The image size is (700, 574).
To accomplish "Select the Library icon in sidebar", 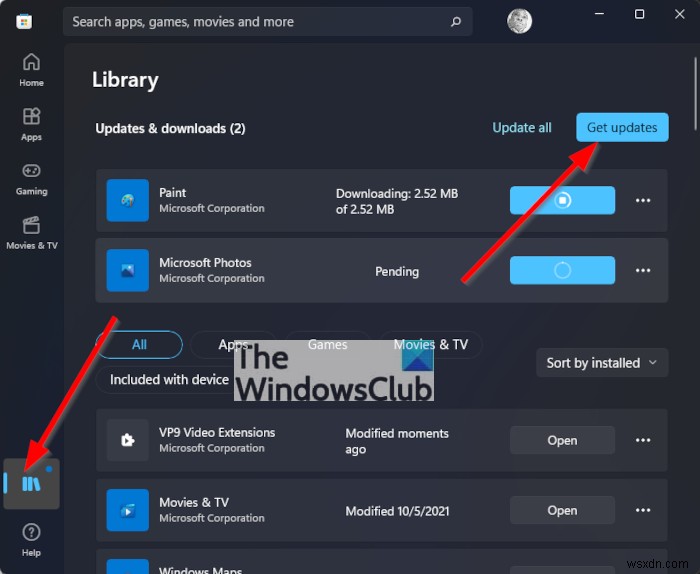I will pyautogui.click(x=31, y=484).
